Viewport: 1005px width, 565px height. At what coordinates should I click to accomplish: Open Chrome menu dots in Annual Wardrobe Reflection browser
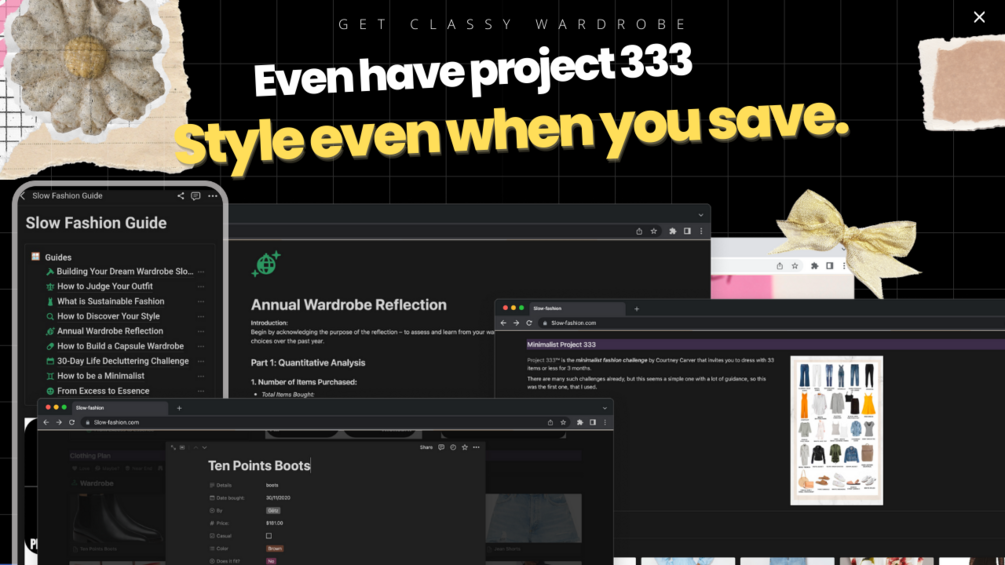point(701,231)
